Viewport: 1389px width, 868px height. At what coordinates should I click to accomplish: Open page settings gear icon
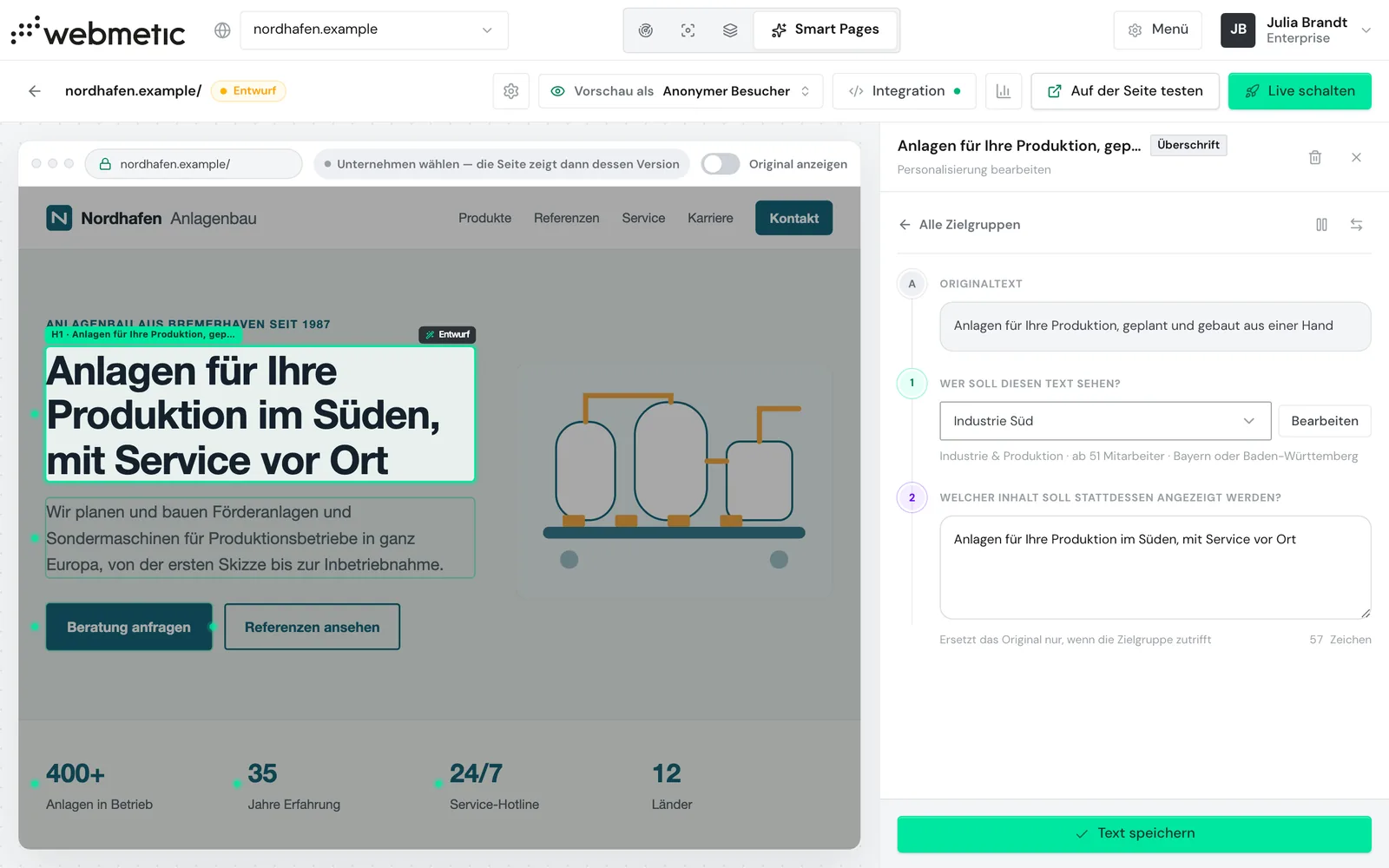point(511,91)
